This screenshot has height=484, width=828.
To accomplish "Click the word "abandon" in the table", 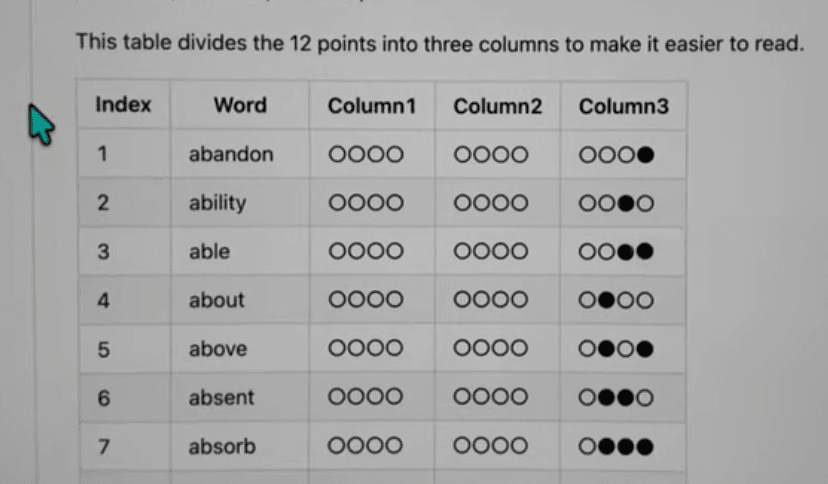I will (231, 154).
